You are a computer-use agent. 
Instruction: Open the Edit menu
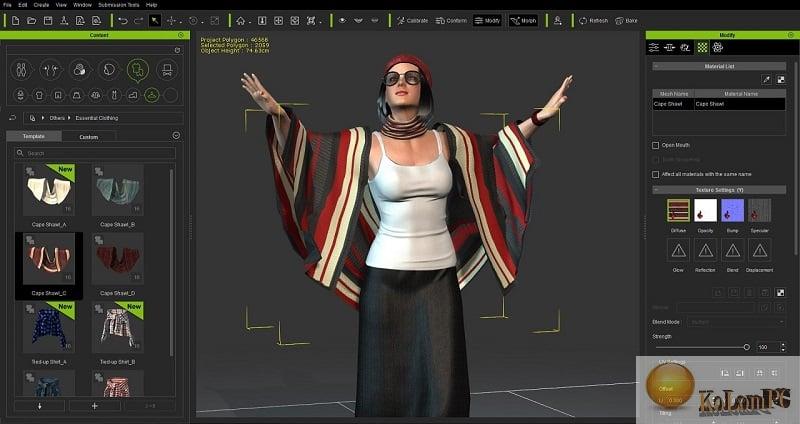23,5
